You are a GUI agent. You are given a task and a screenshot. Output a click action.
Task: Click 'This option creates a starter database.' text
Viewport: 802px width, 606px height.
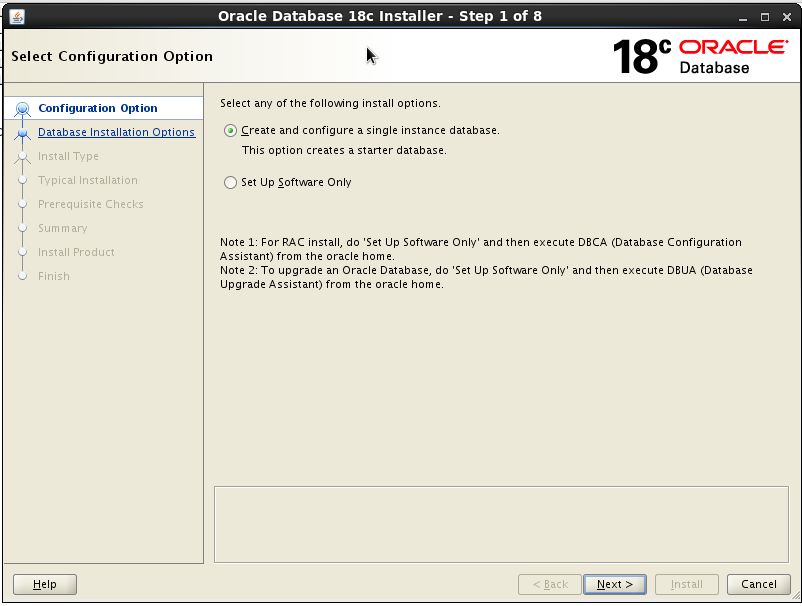(x=344, y=151)
